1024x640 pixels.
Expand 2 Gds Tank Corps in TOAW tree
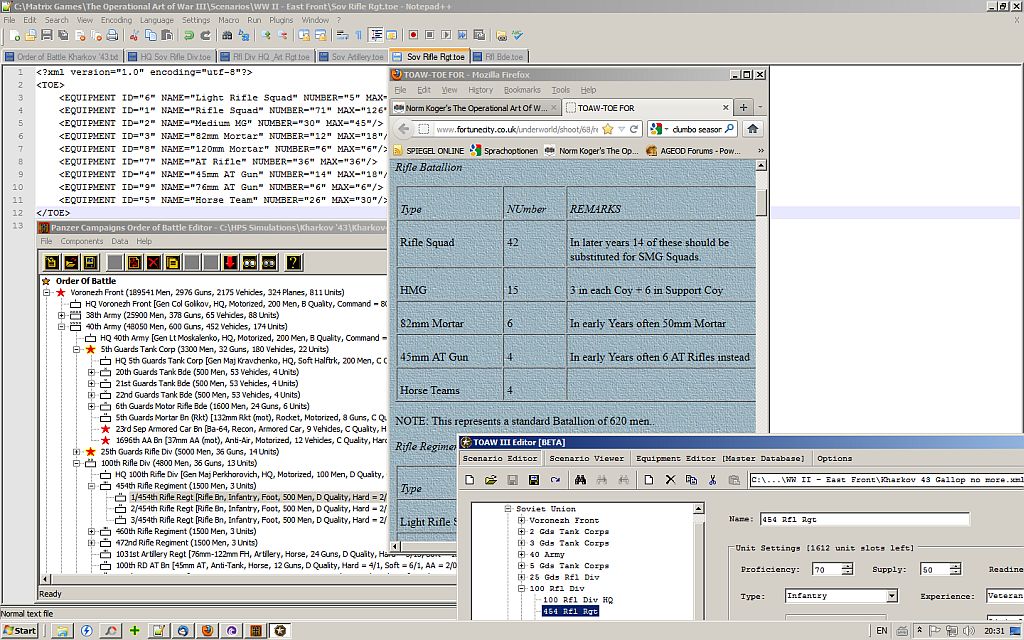[521, 532]
